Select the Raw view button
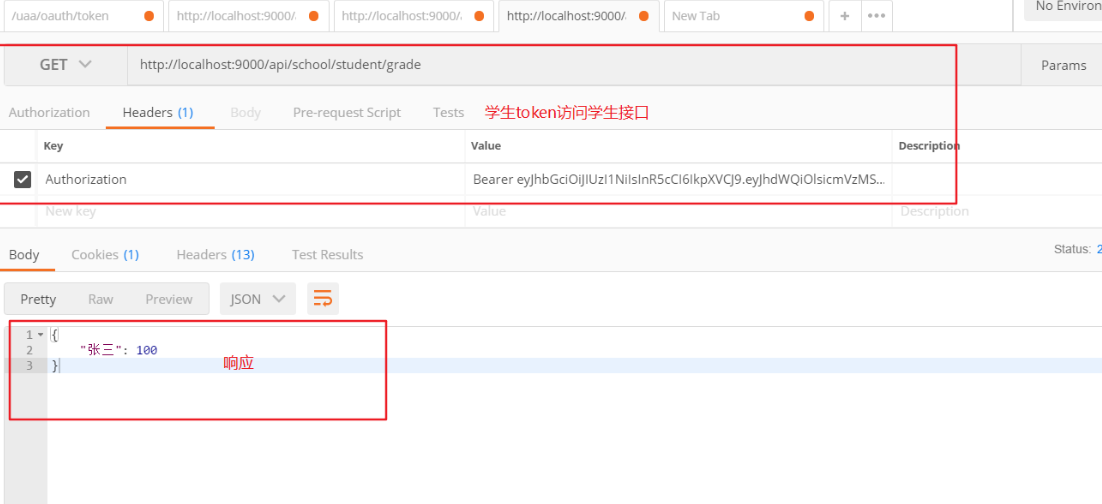Viewport: 1102px width, 504px height. coord(101,299)
